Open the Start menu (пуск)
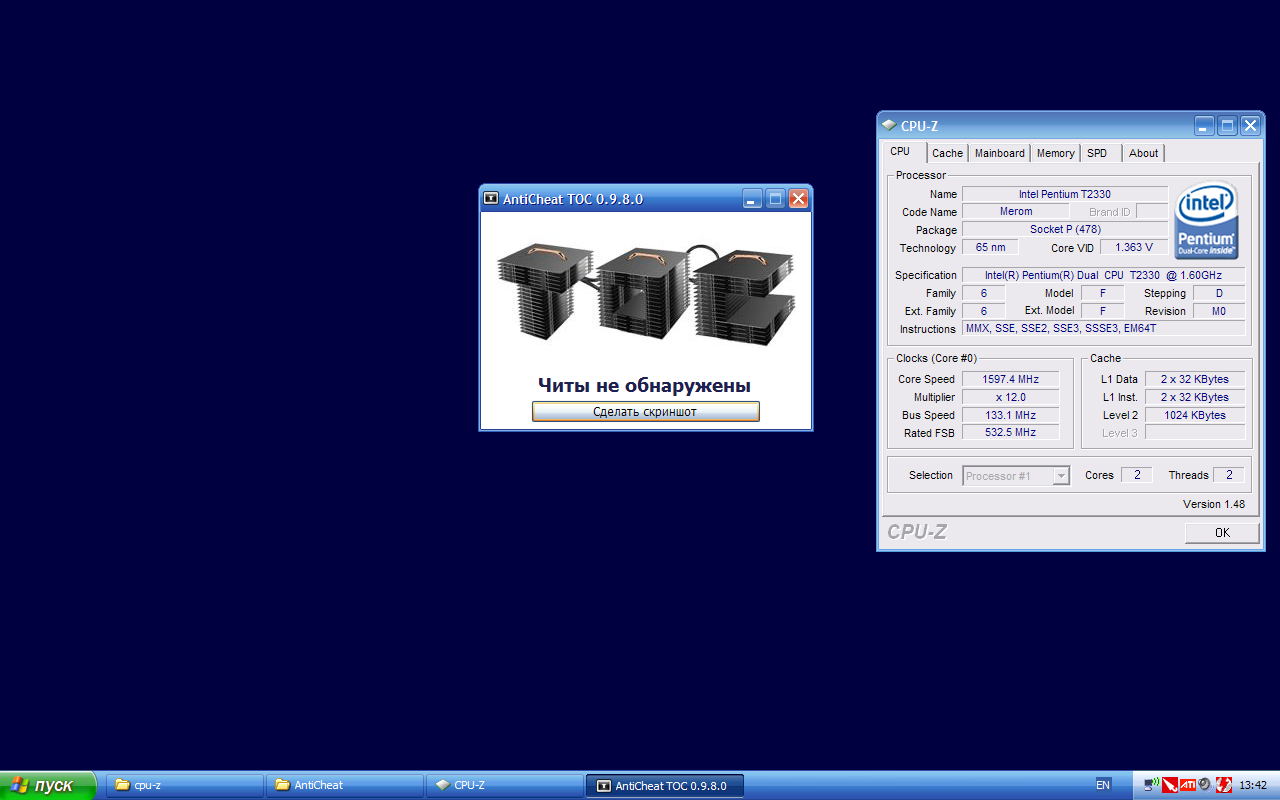 (48, 785)
